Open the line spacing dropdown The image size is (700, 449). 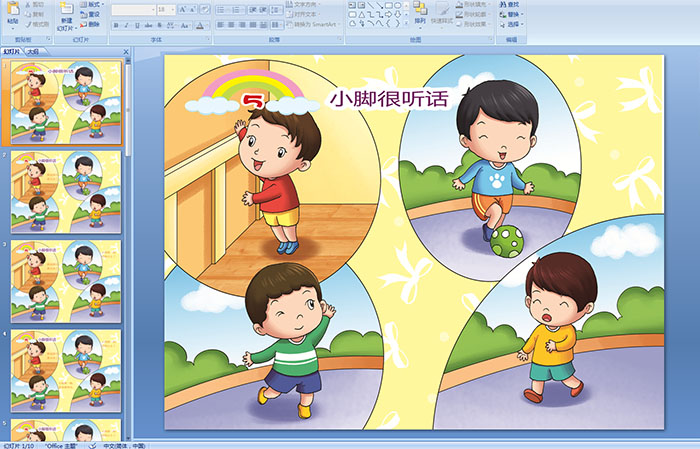276,10
